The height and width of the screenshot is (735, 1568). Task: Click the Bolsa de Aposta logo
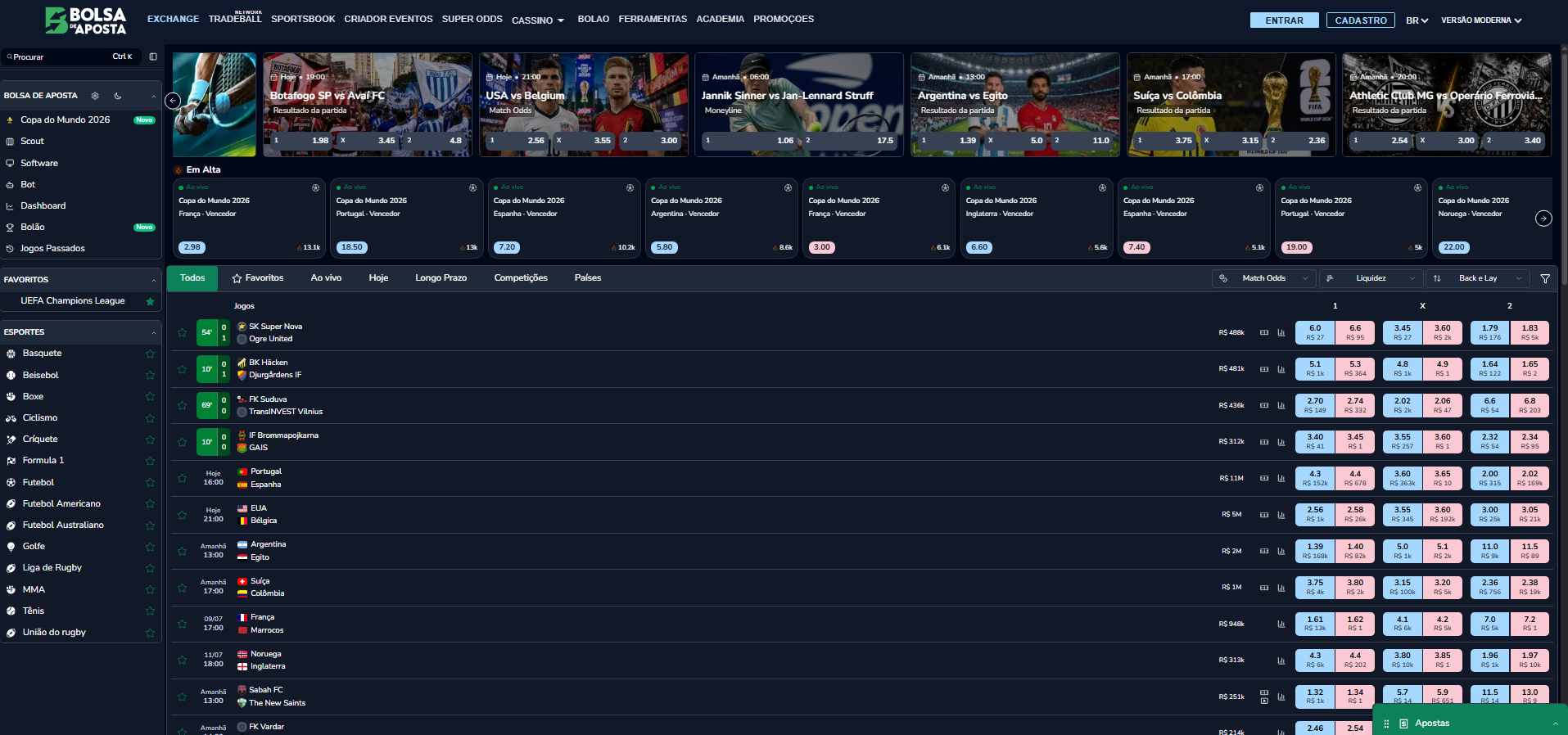[85, 20]
